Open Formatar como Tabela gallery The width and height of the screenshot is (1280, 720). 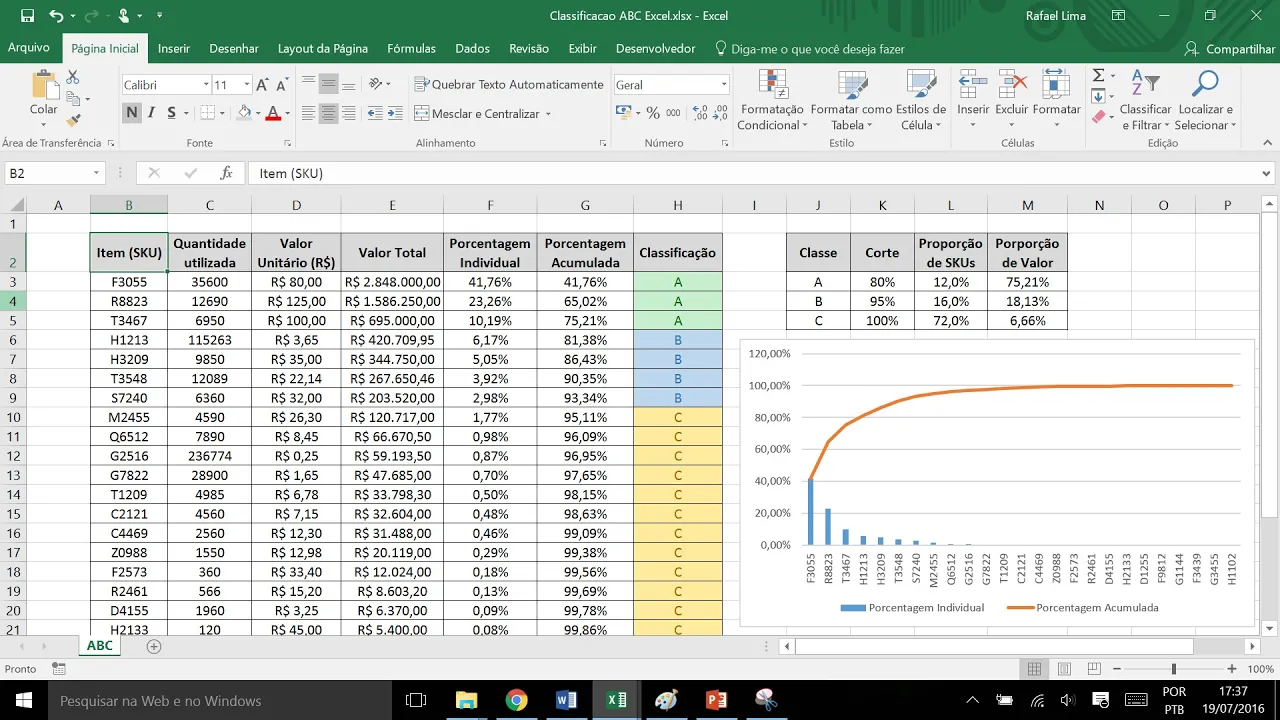[x=851, y=100]
